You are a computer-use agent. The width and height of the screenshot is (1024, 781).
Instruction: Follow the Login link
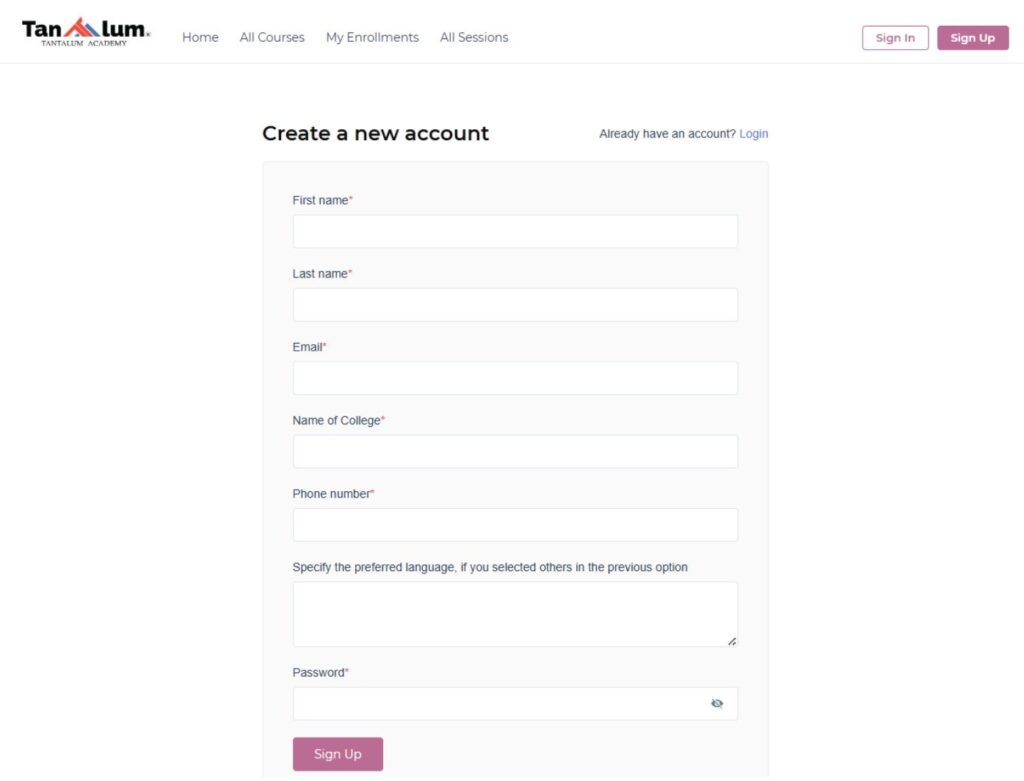754,134
